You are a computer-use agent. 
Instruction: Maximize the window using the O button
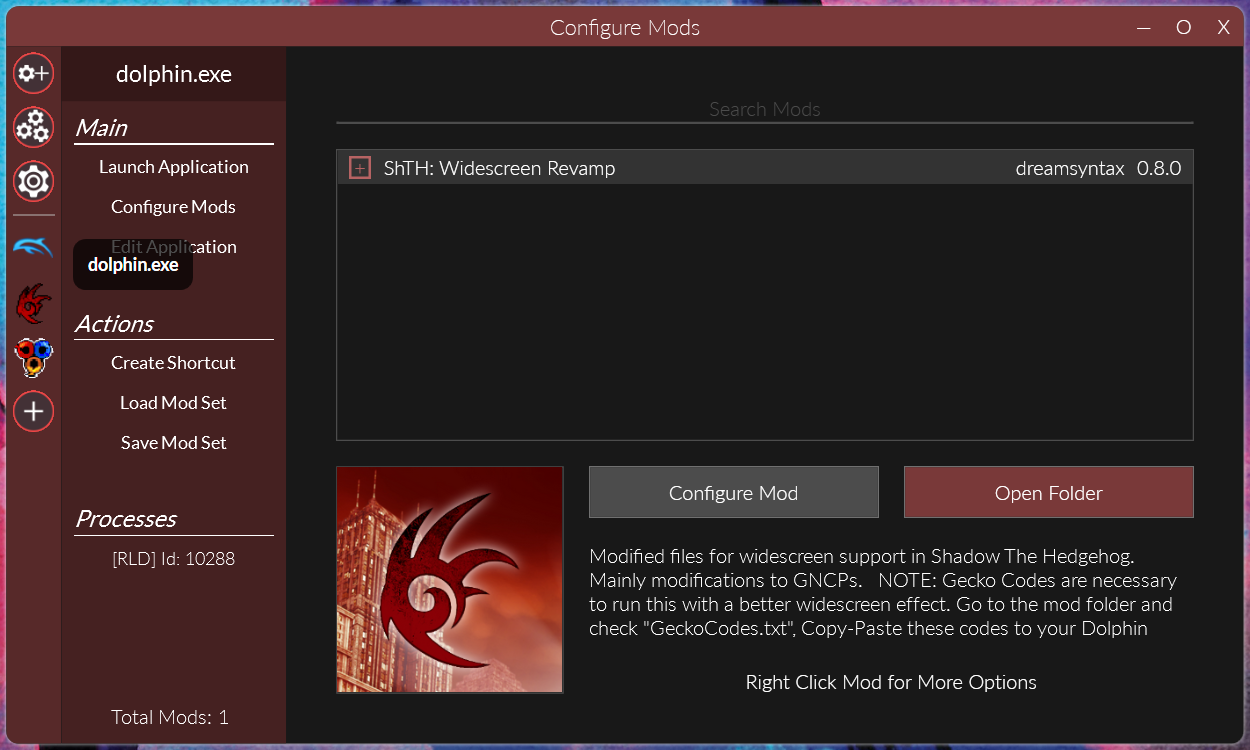tap(1184, 28)
